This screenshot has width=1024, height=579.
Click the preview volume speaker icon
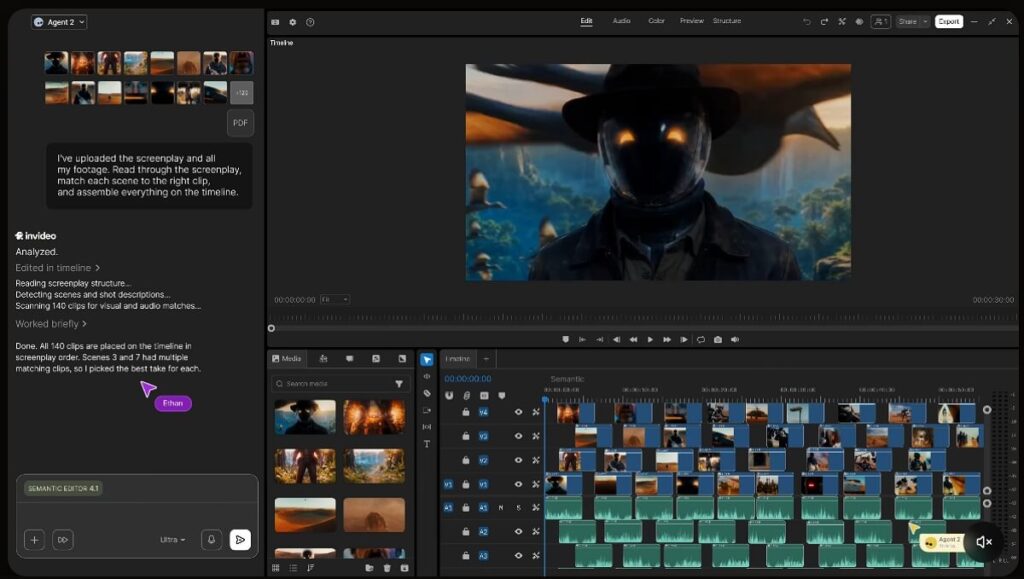(735, 339)
